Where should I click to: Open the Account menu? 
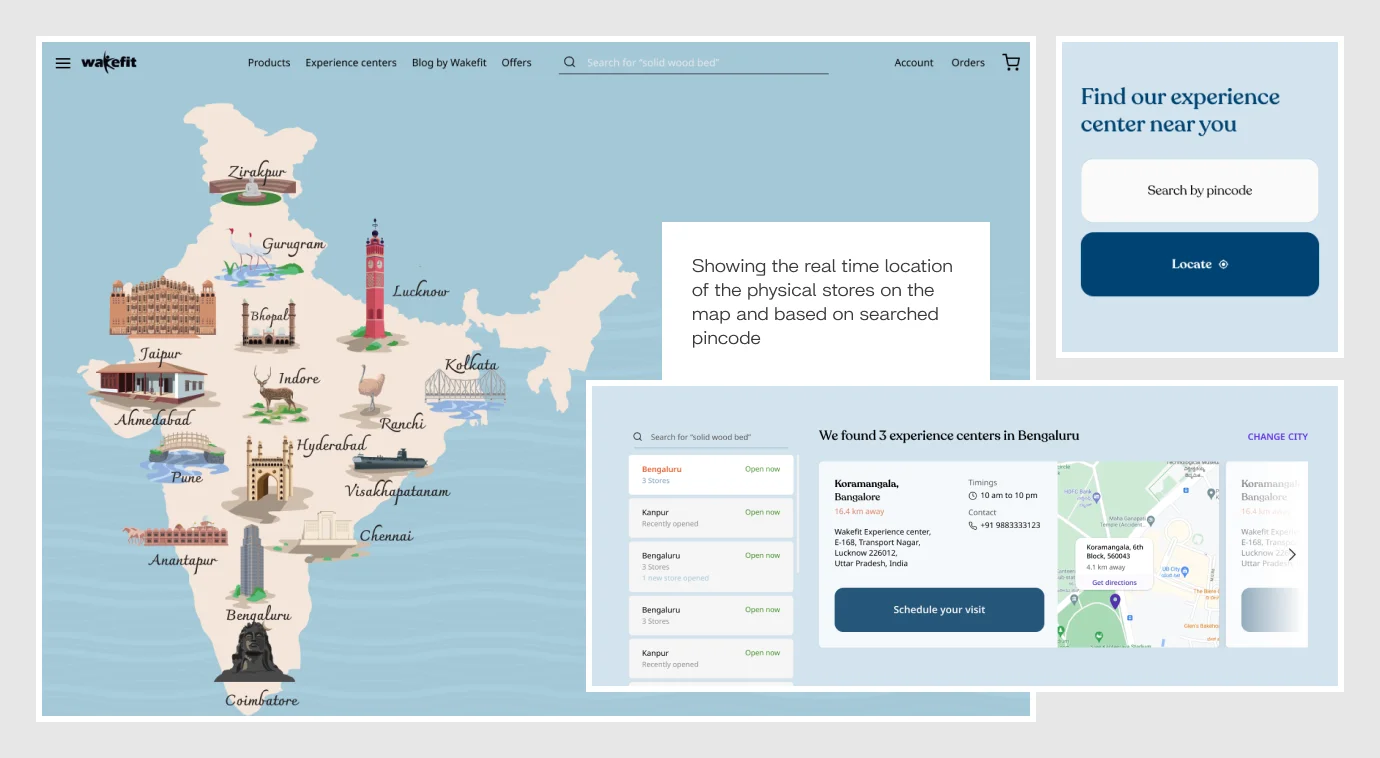(914, 62)
